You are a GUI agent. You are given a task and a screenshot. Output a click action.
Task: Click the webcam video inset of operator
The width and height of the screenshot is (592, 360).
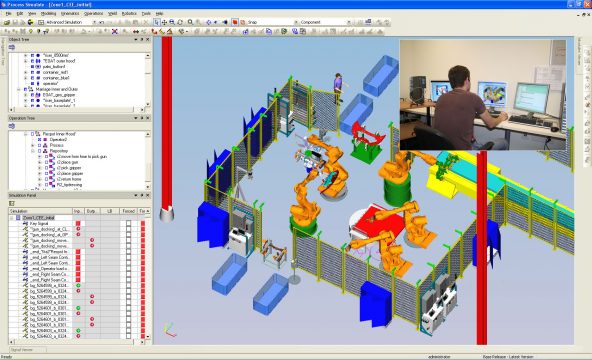[x=483, y=95]
